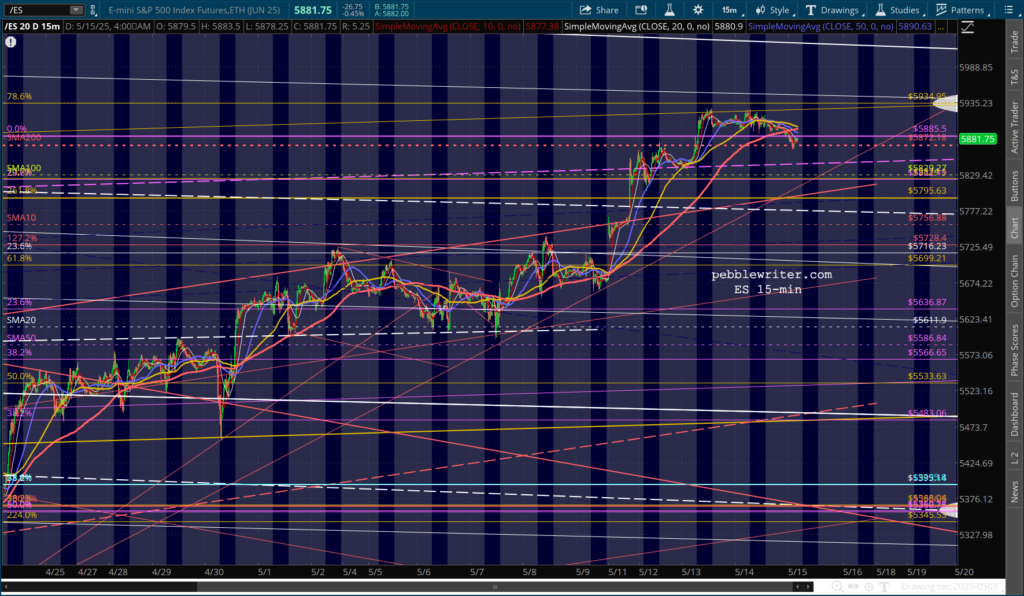Click the /ES 20 D 15m chart label
The height and width of the screenshot is (596, 1024).
33,27
